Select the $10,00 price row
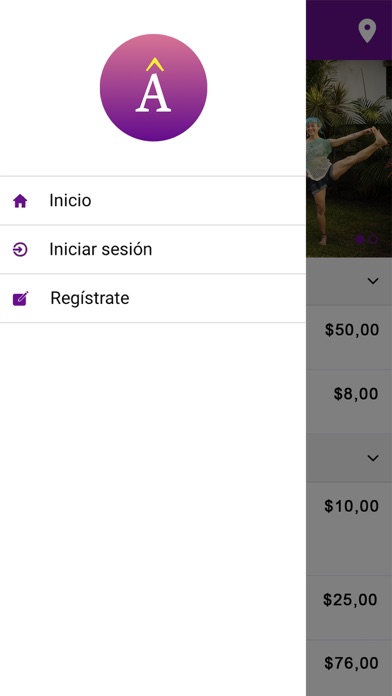Viewport: 392px width, 696px height. point(349,528)
